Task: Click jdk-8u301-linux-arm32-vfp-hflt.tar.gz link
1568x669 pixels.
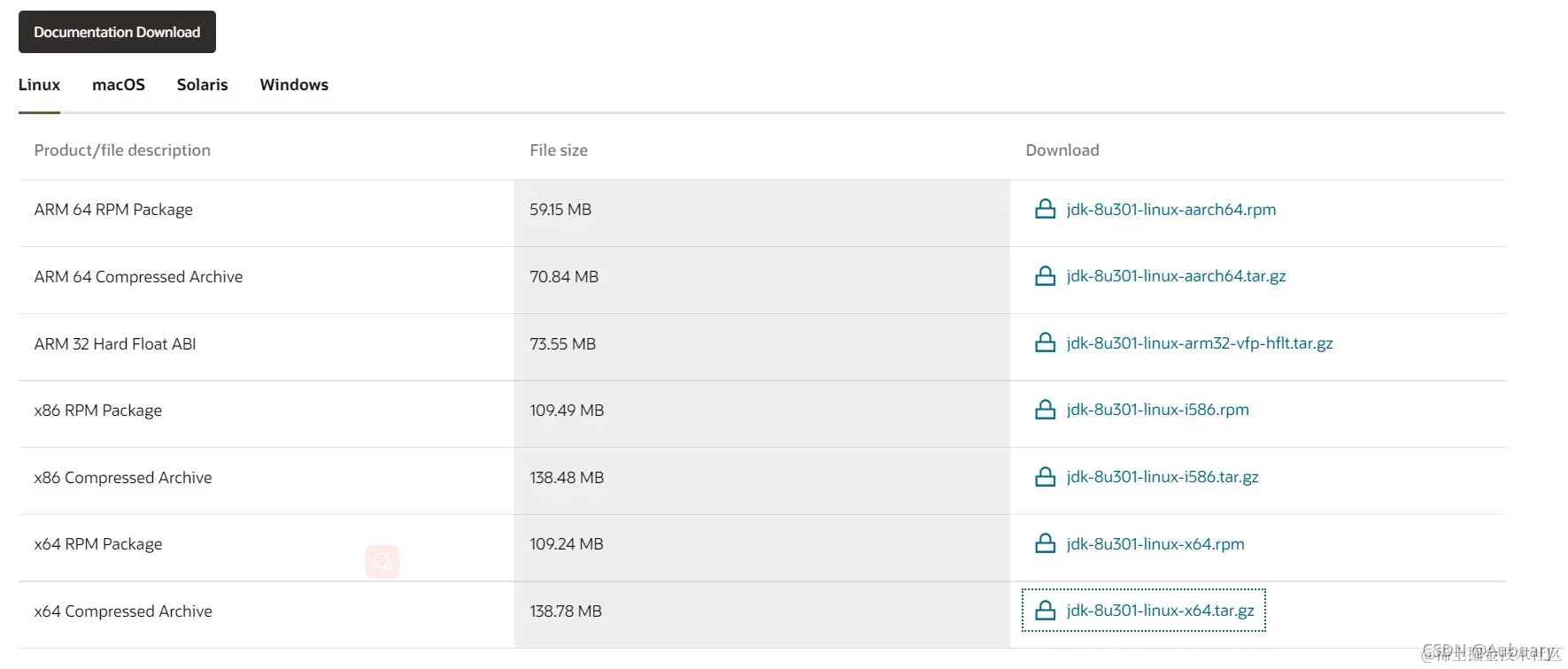Action: [x=1200, y=343]
